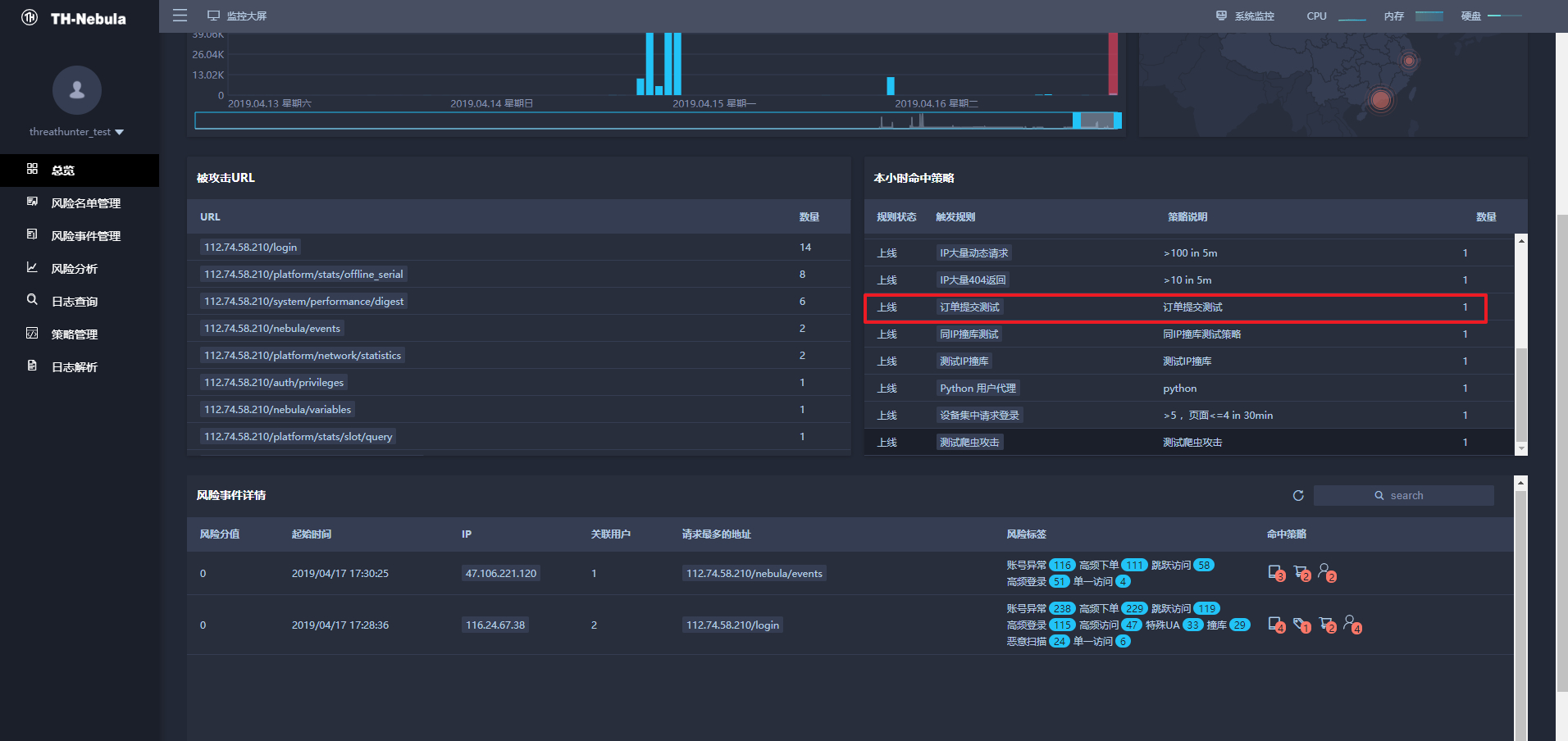Screen dimensions: 1568x741
Task: Click the 内存 memory usage bar
Action: click(x=1429, y=16)
